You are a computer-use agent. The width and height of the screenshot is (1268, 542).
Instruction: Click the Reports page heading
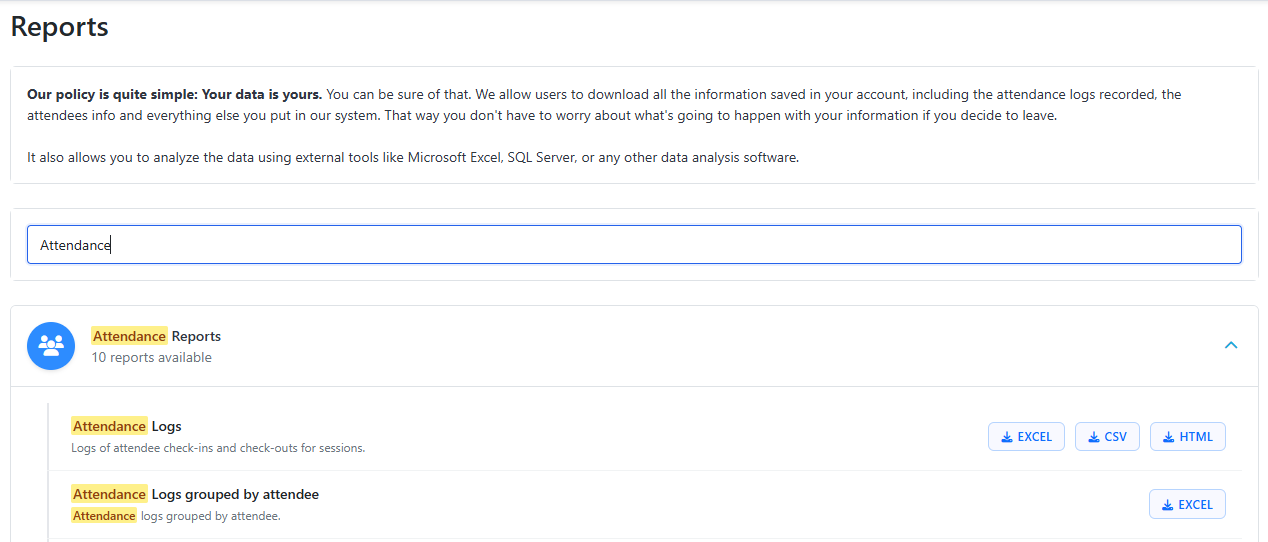pyautogui.click(x=60, y=27)
